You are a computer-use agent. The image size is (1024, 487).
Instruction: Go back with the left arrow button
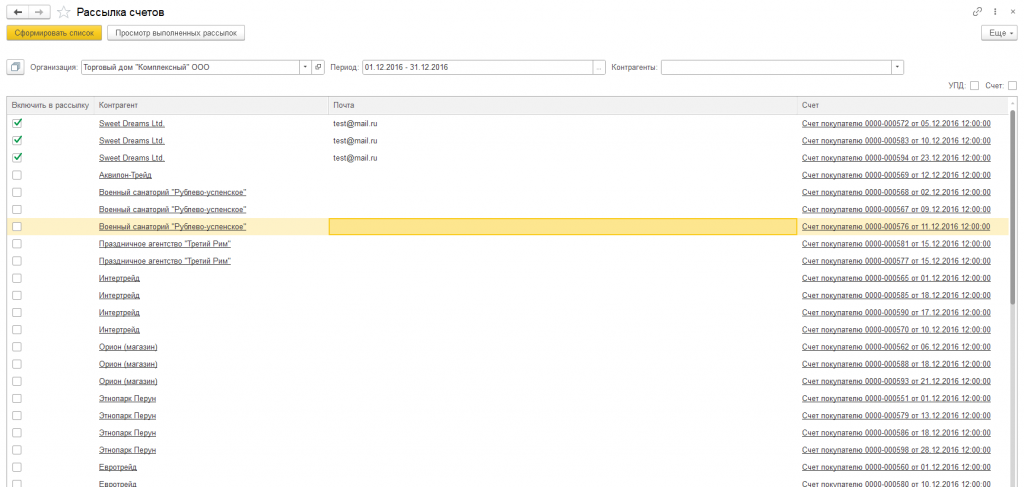tap(18, 12)
